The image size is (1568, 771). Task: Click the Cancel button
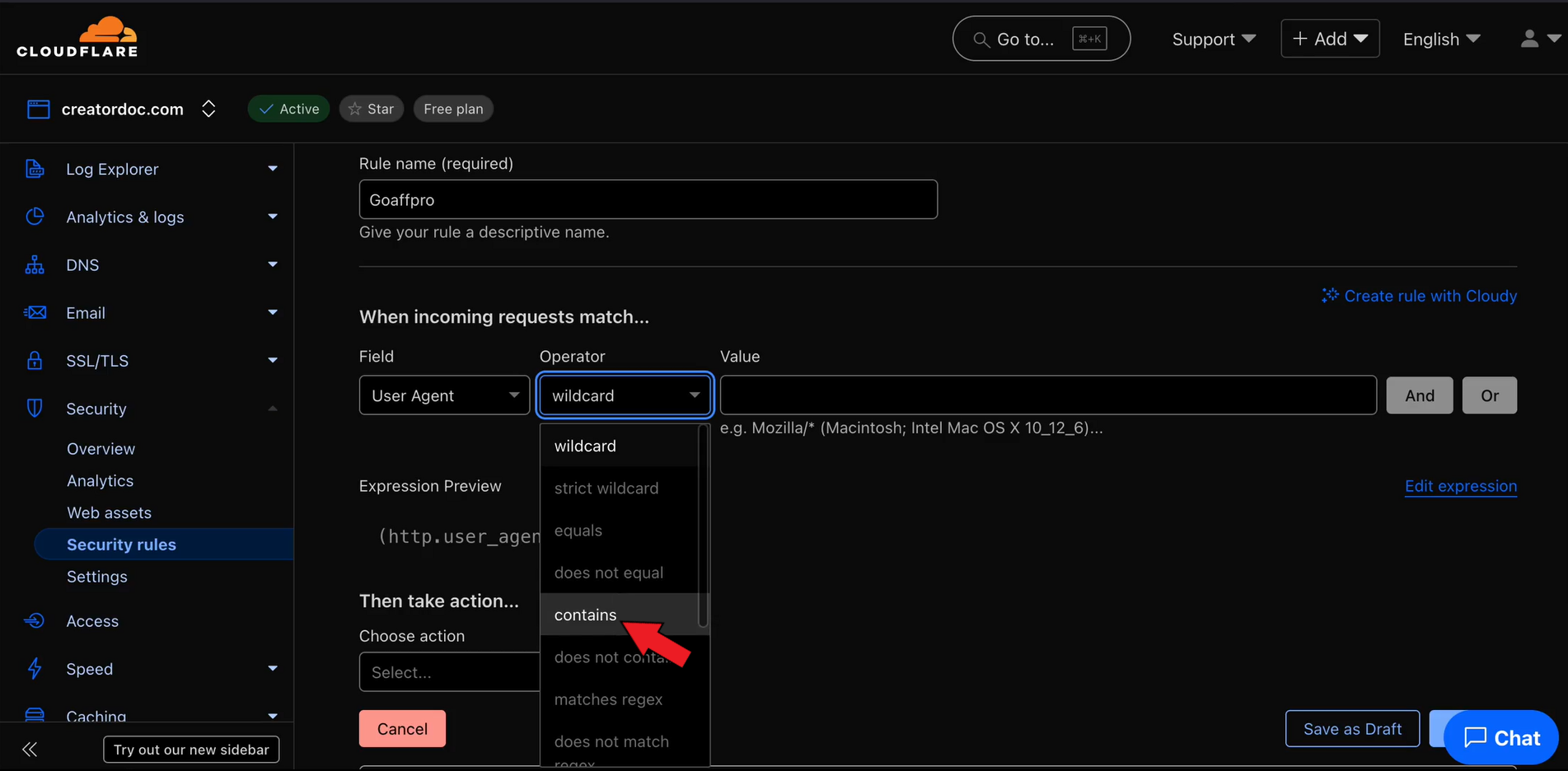402,729
